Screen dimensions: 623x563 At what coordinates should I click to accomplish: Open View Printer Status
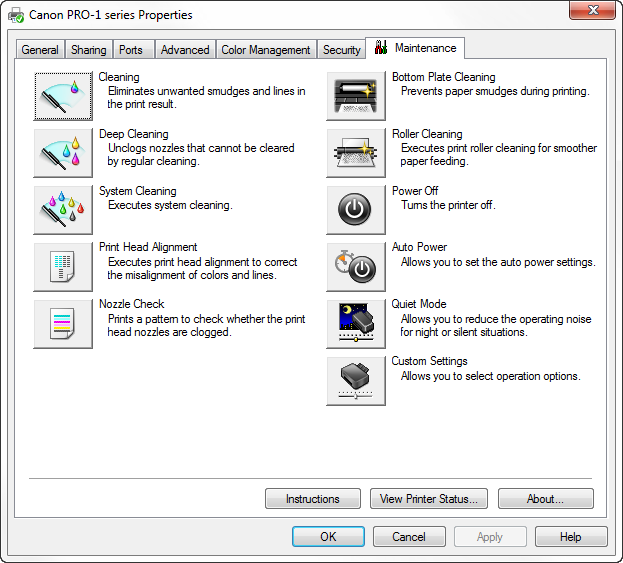[x=429, y=499]
